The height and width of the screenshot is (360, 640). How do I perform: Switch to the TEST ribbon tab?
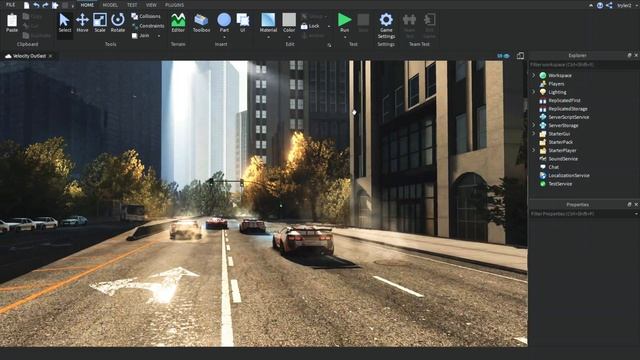[132, 5]
